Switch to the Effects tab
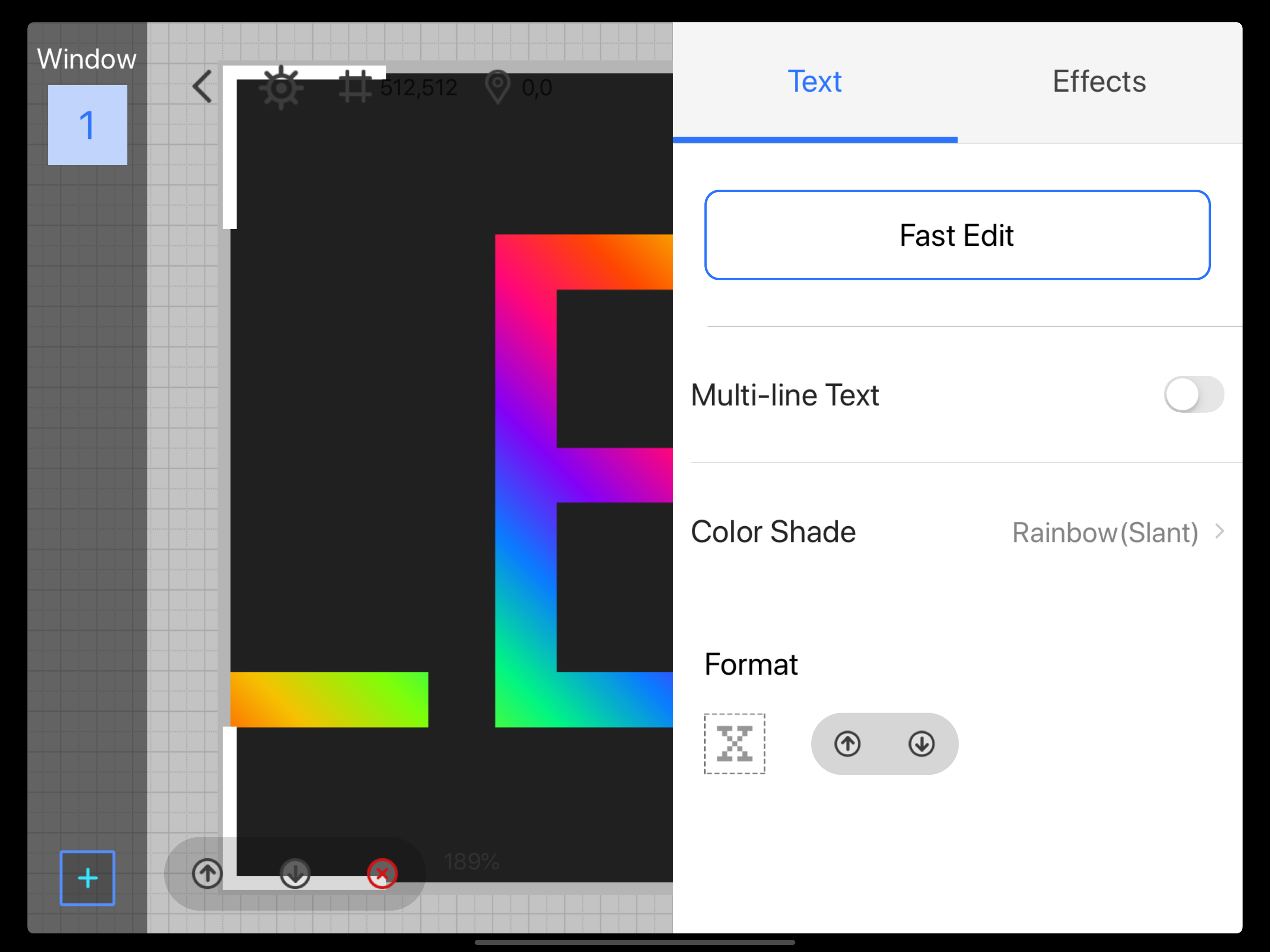1270x952 pixels. click(1099, 81)
